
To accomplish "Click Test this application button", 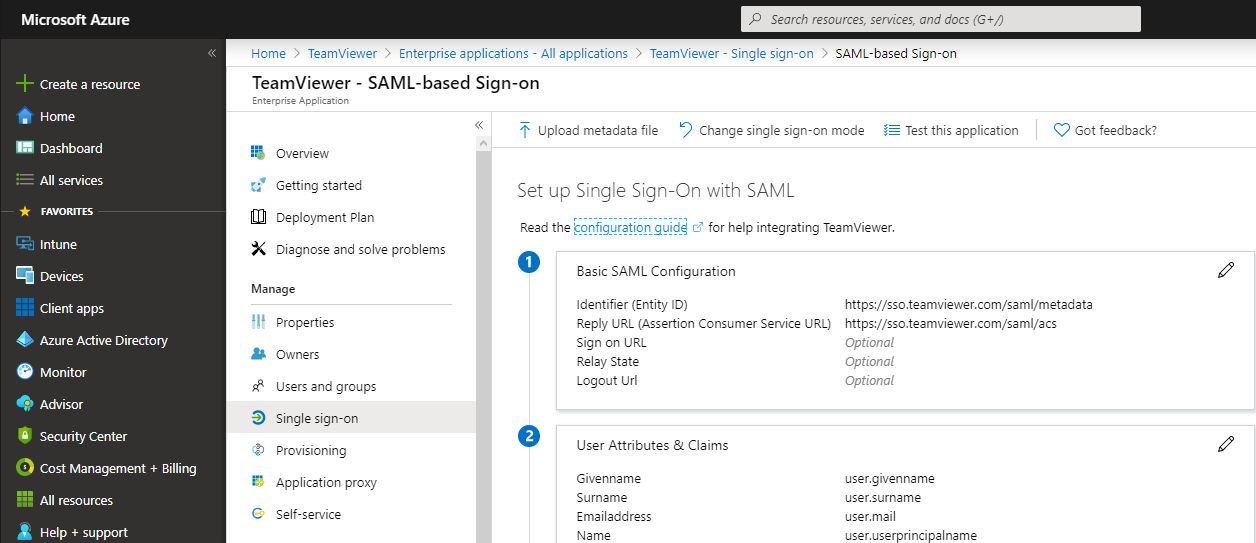I will [x=951, y=130].
